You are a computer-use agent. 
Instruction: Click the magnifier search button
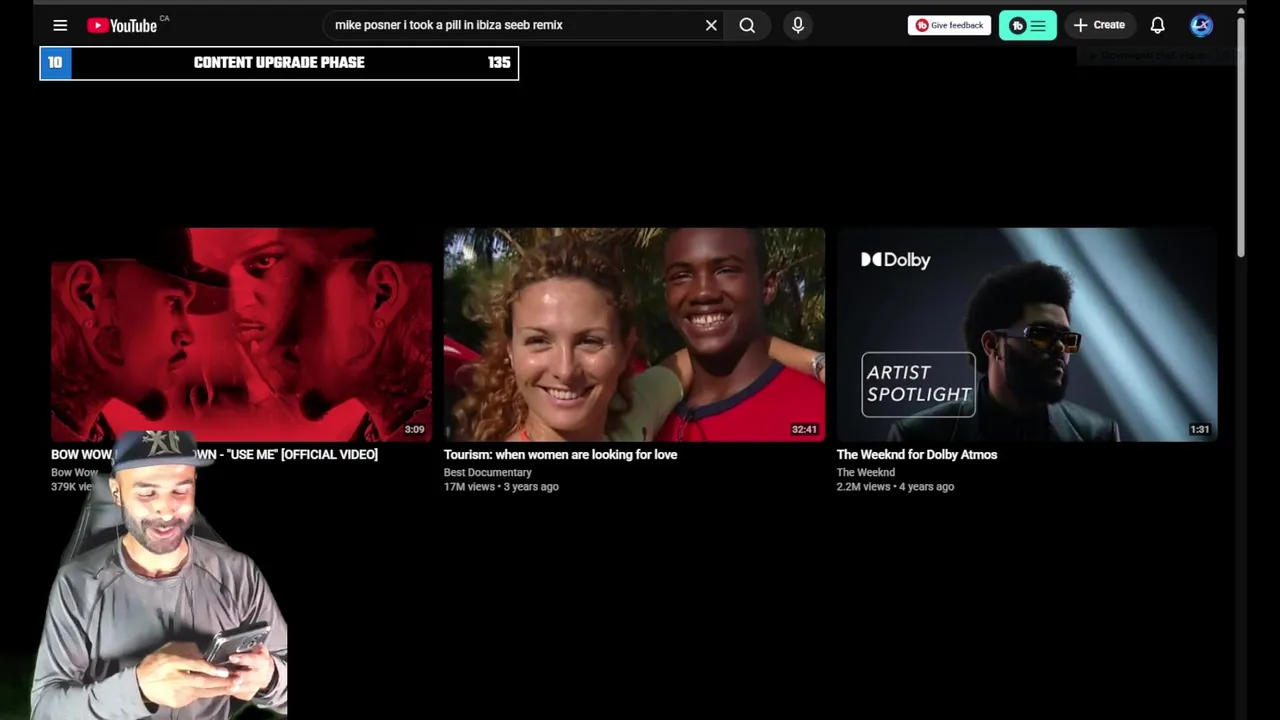pos(747,25)
